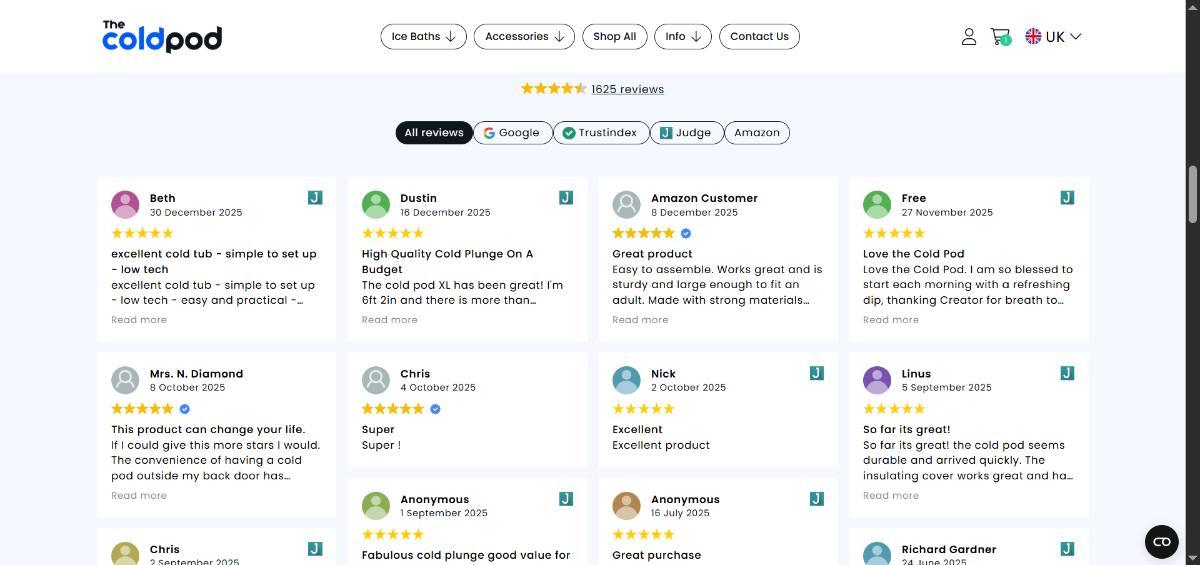Click The Cold Pod logo
The image size is (1200, 565).
click(162, 36)
